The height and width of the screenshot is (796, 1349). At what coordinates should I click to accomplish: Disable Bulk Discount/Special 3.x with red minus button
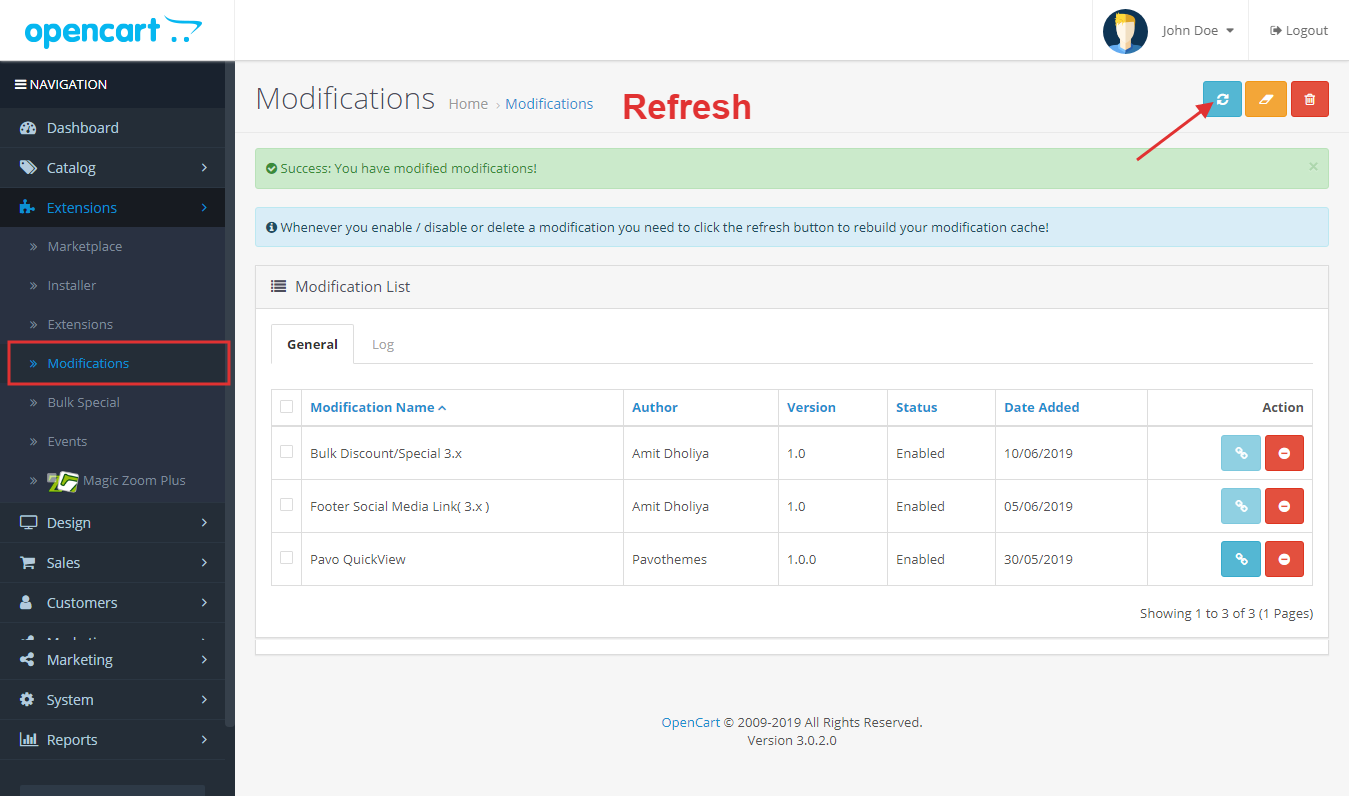[x=1284, y=453]
